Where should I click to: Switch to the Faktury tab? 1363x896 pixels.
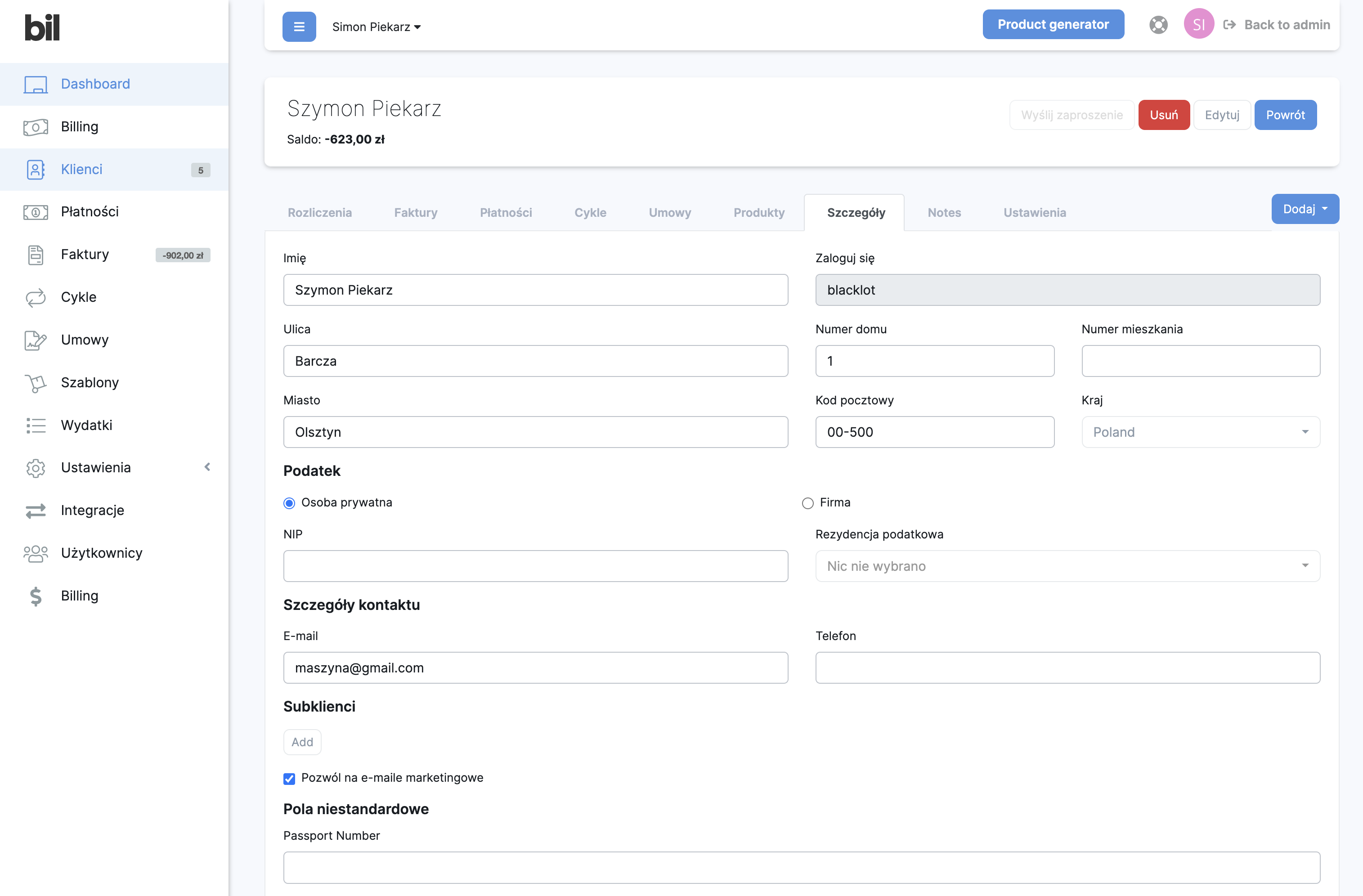pos(415,212)
